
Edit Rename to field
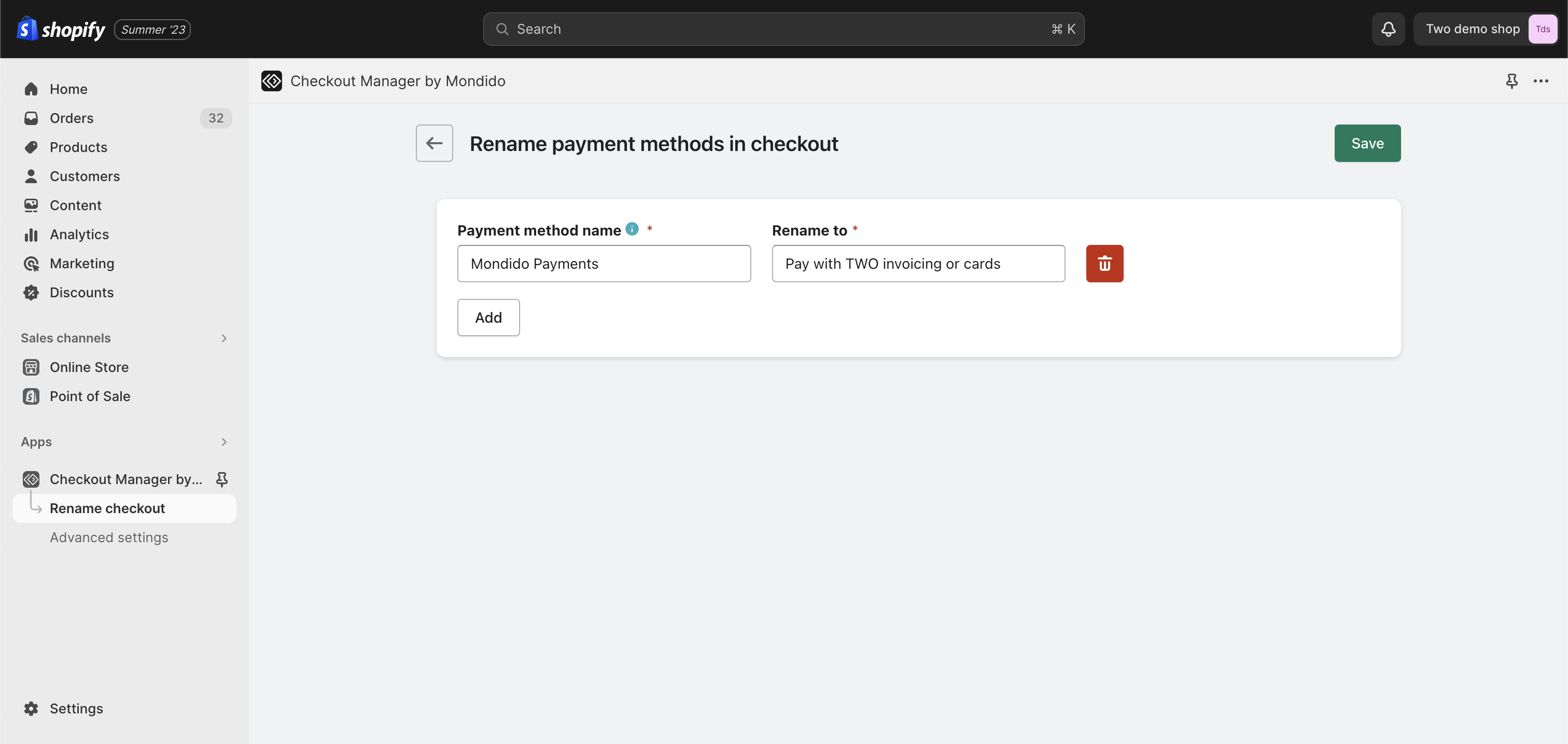point(918,264)
